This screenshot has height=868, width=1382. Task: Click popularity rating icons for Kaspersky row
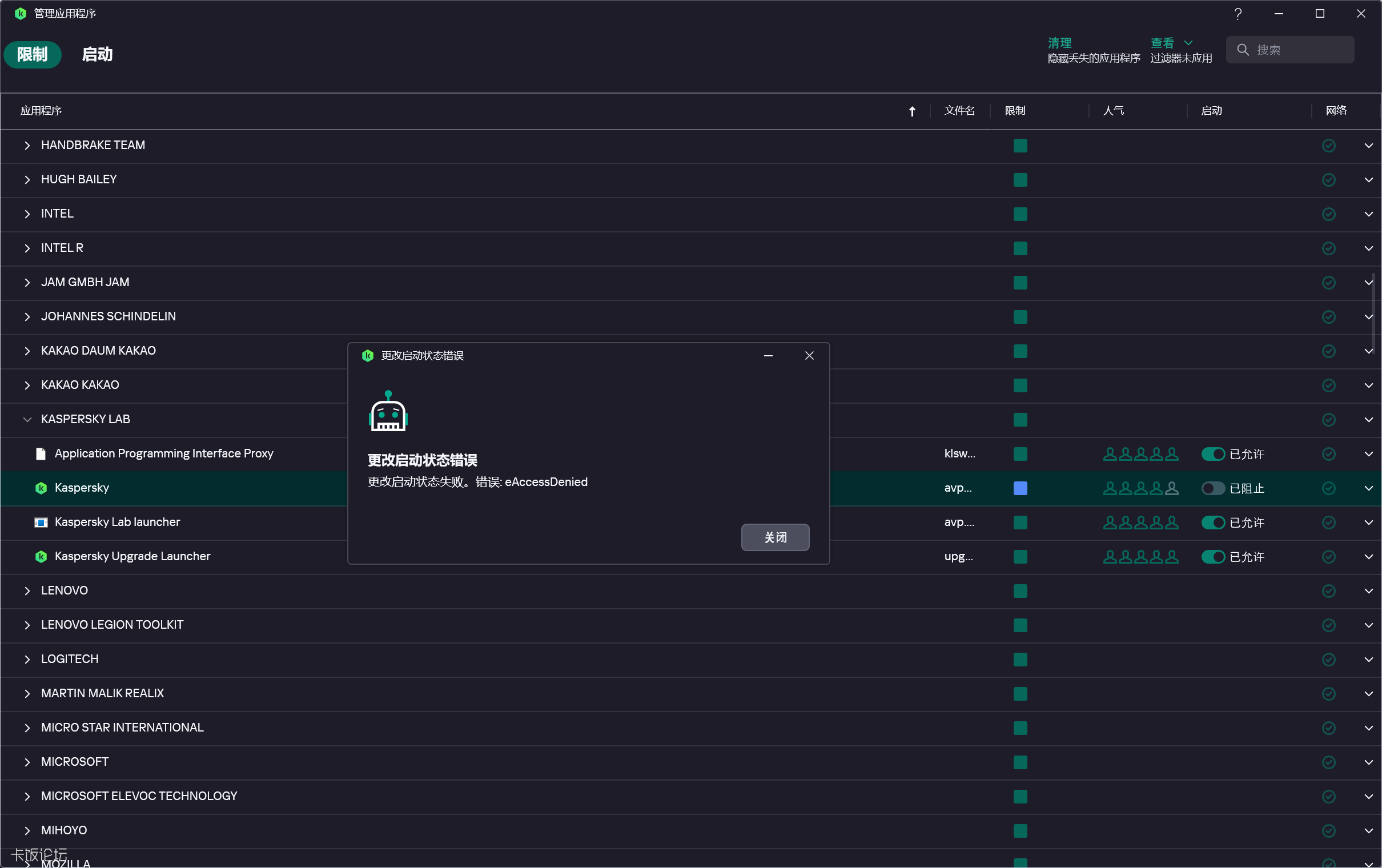[1140, 488]
